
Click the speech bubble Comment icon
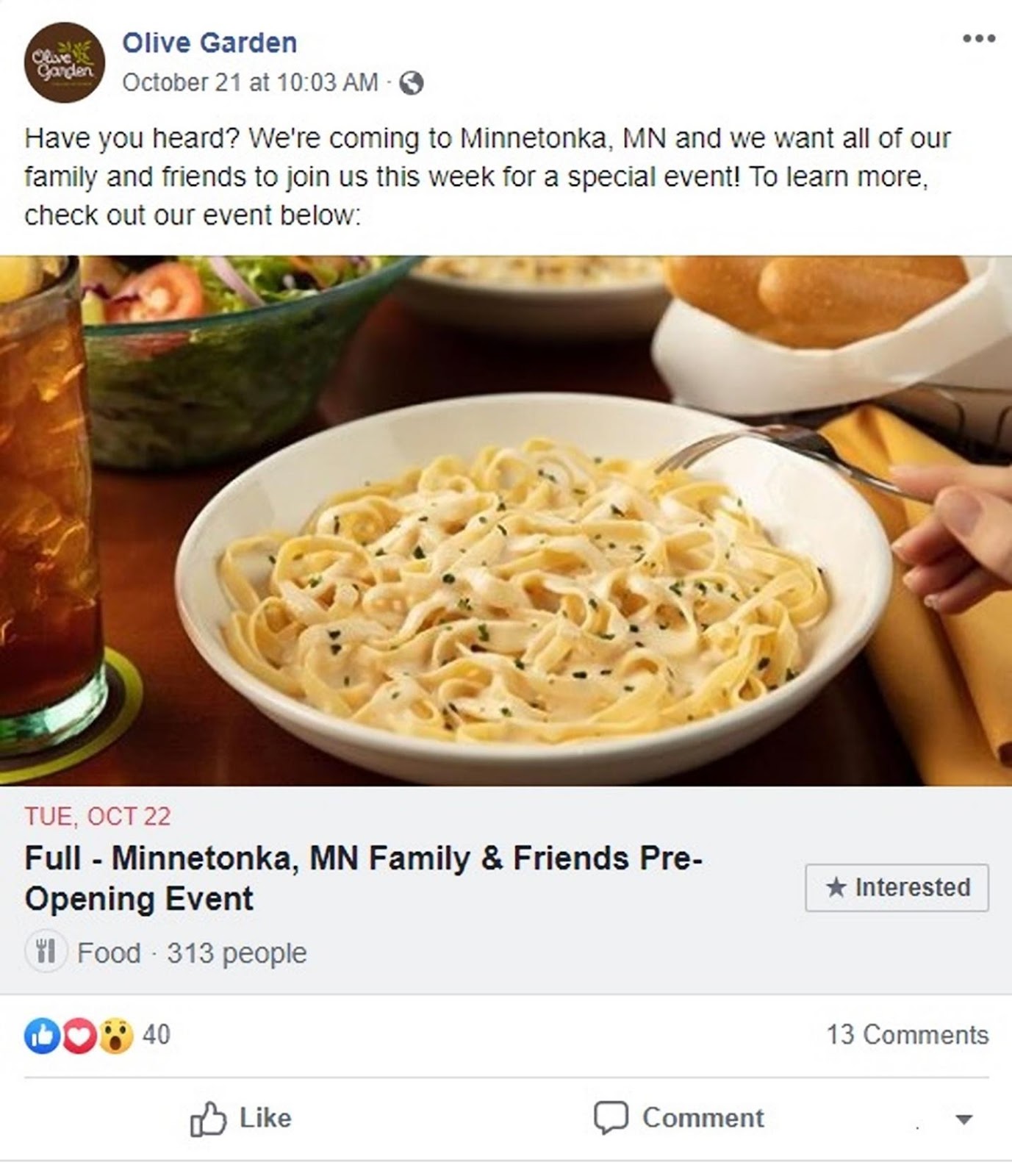point(611,1117)
